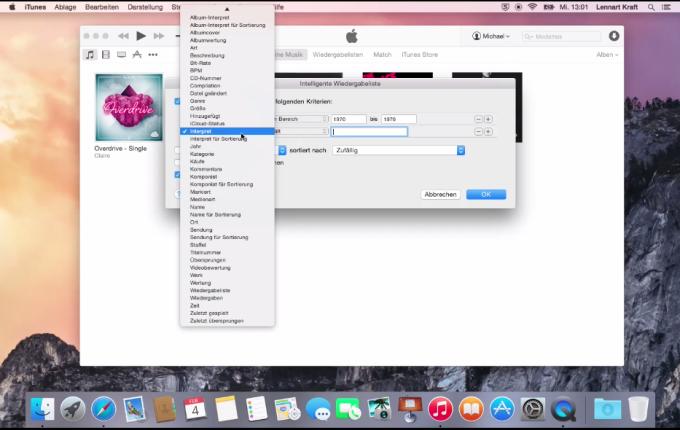The height and width of the screenshot is (430, 680).
Task: Open iBooks from the Dock
Action: pos(471,409)
